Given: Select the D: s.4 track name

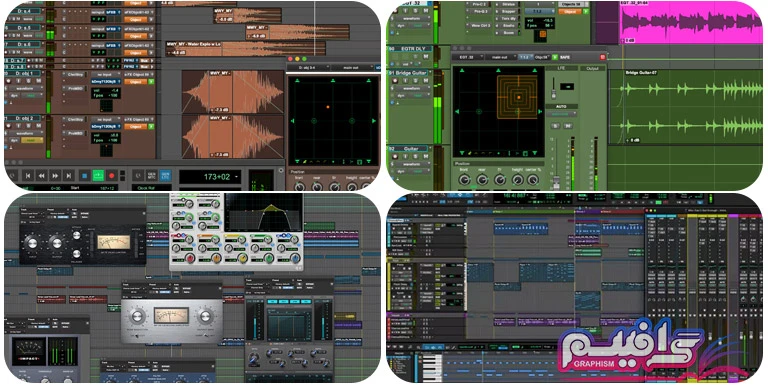Looking at the screenshot, I should [23, 11].
